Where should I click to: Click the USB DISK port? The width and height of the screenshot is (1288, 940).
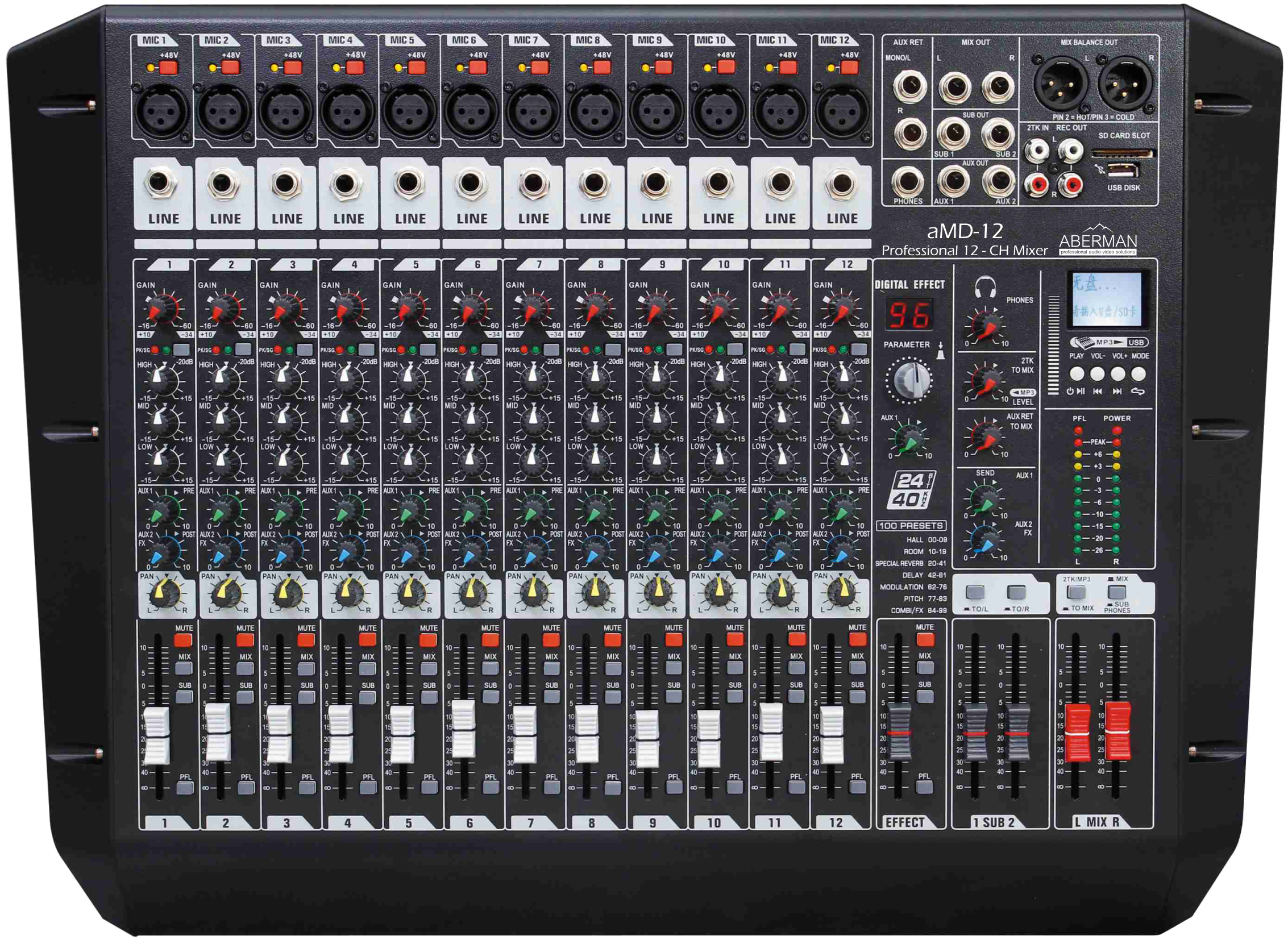coord(1123,169)
